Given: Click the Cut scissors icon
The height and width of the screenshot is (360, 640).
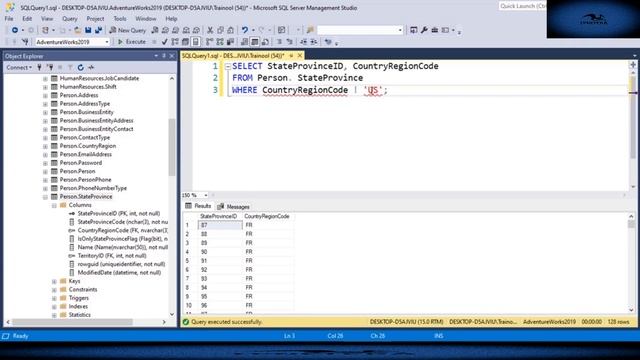Looking at the screenshot, I should (210, 30).
